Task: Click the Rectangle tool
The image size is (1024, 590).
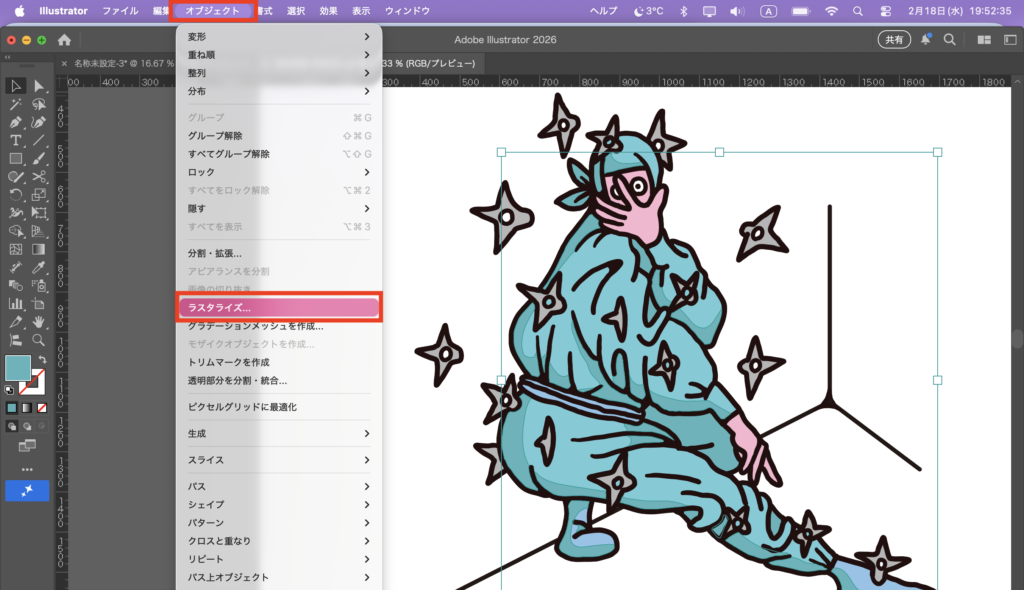Action: [x=16, y=158]
